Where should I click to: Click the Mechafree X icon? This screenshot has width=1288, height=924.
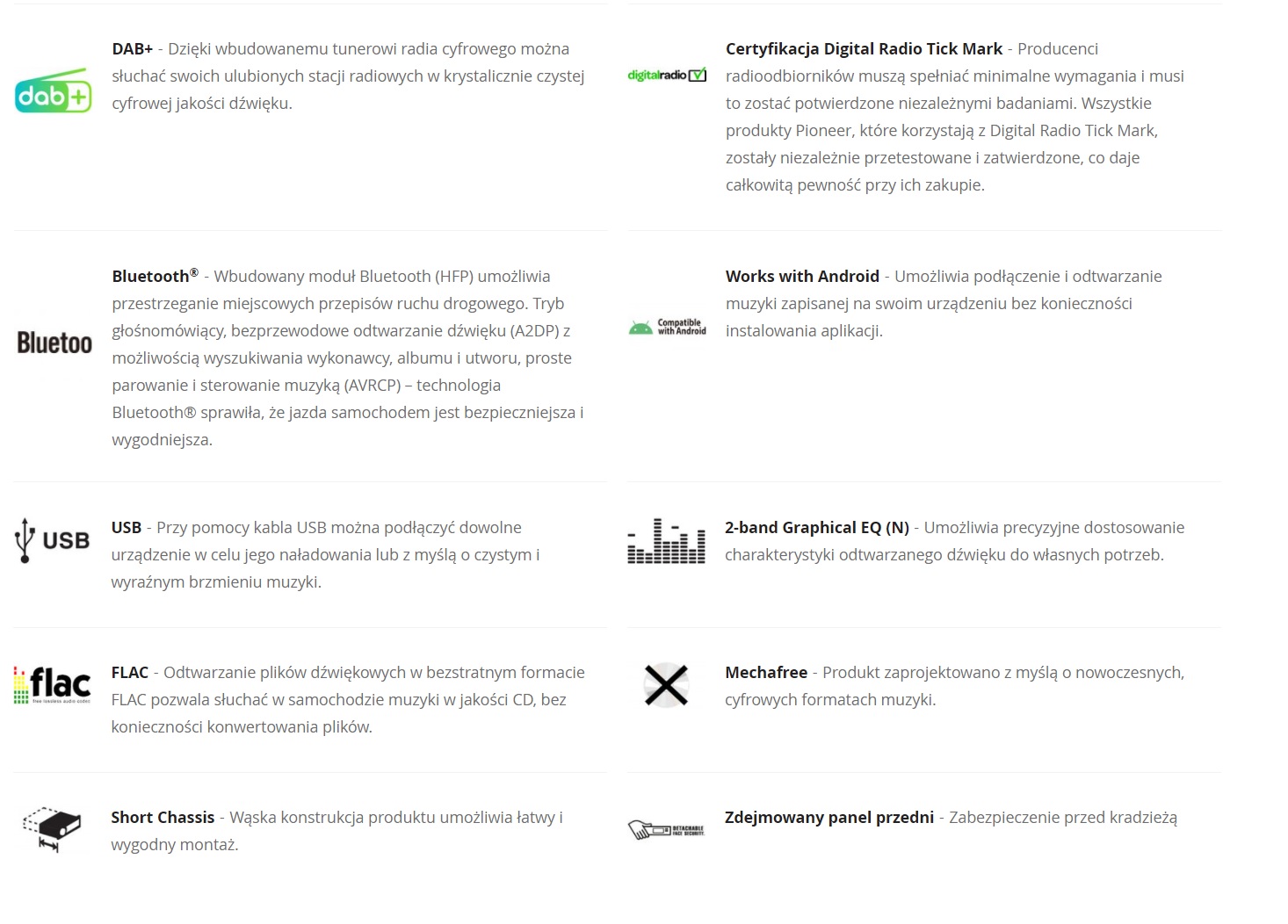[666, 685]
